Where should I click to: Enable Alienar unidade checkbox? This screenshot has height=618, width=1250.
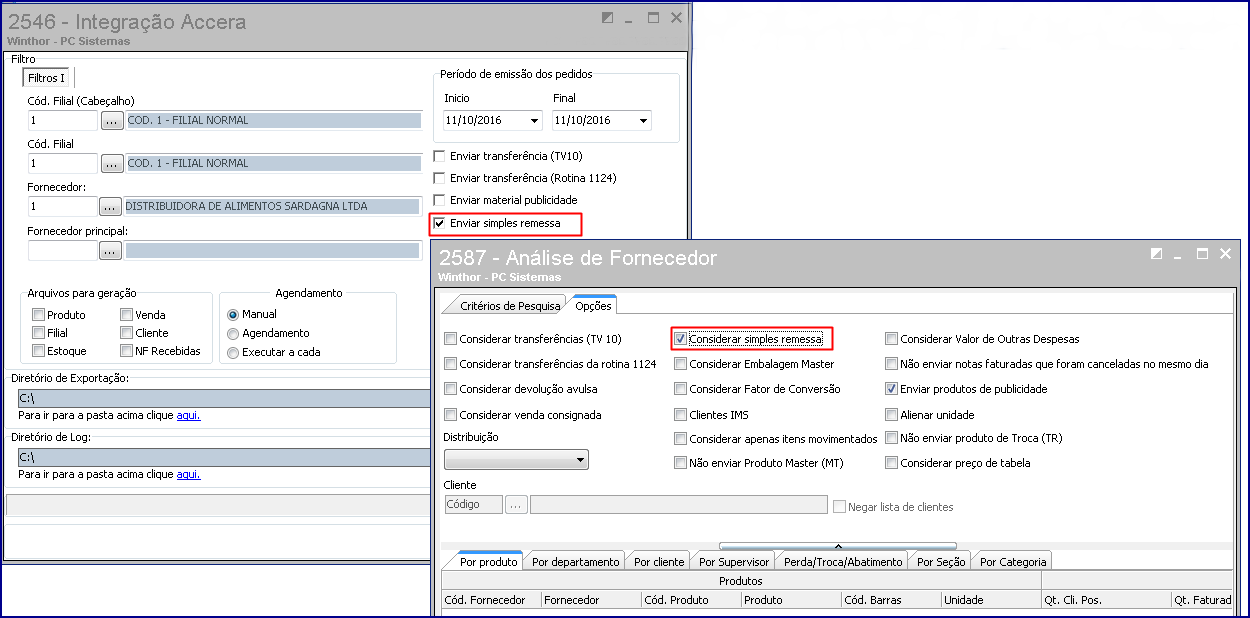[891, 414]
